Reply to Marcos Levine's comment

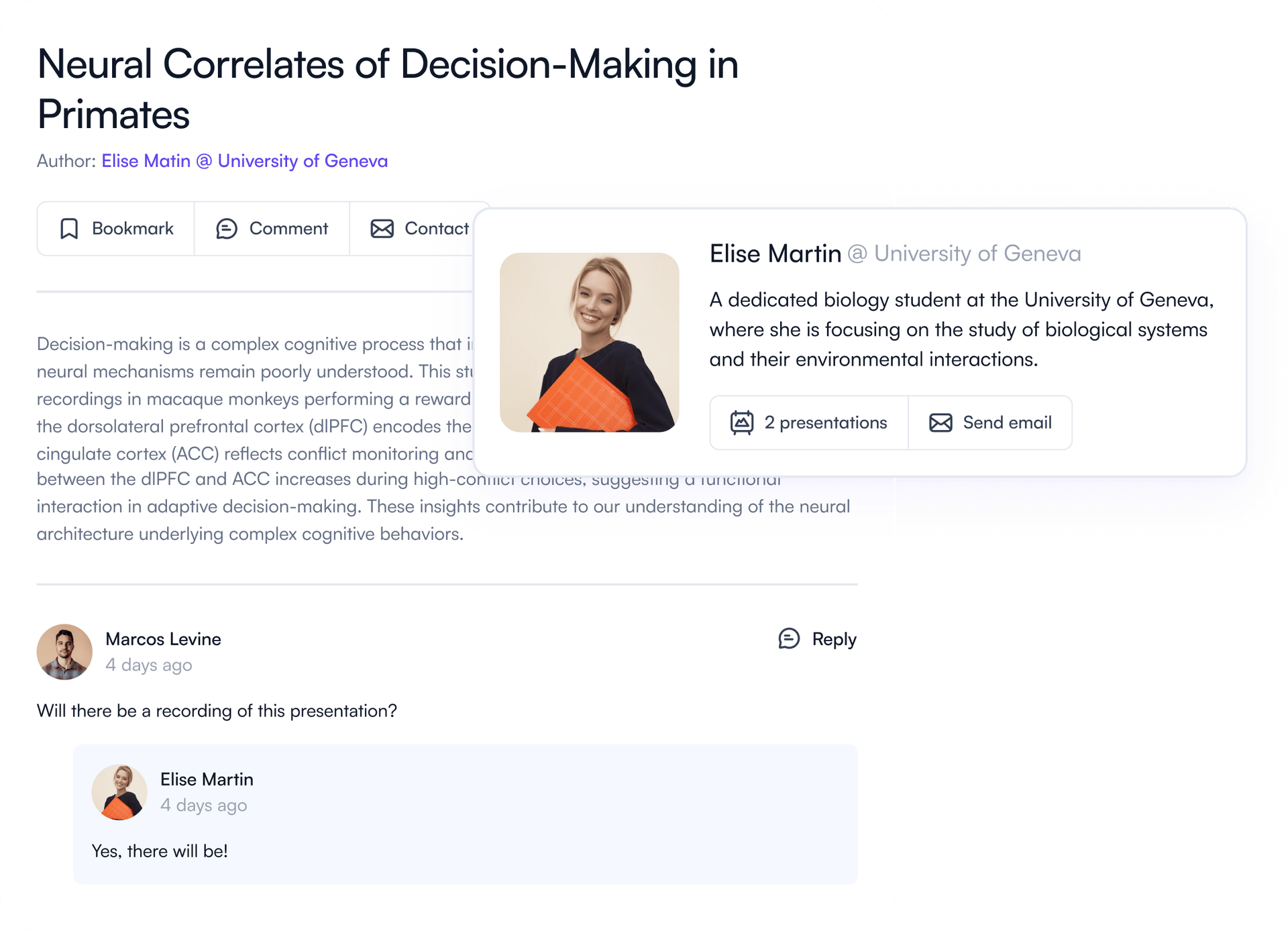pyautogui.click(x=833, y=639)
